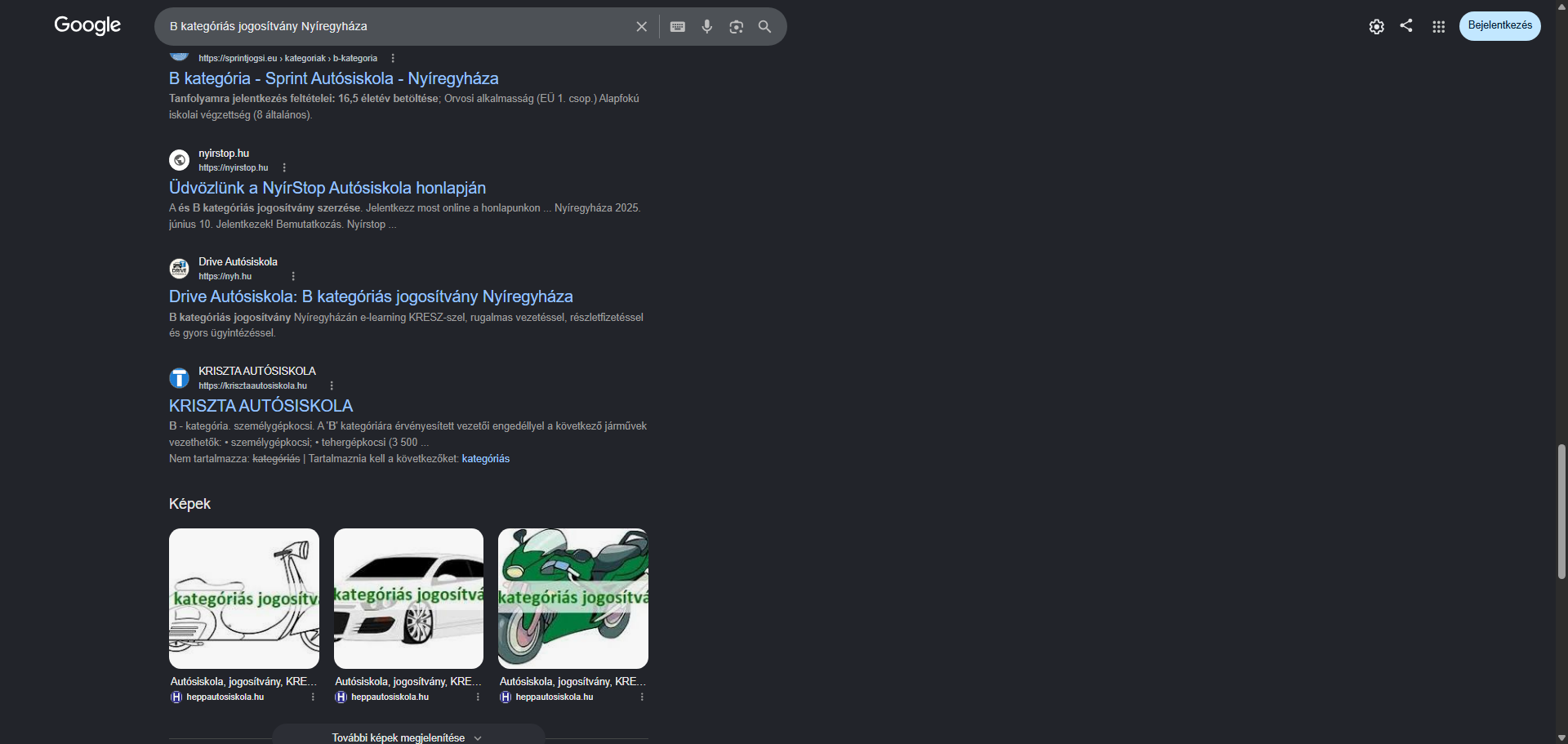Open Drive Autósiskola: B kategóriás jogosítvány link
The height and width of the screenshot is (744, 1568).
[x=371, y=296]
